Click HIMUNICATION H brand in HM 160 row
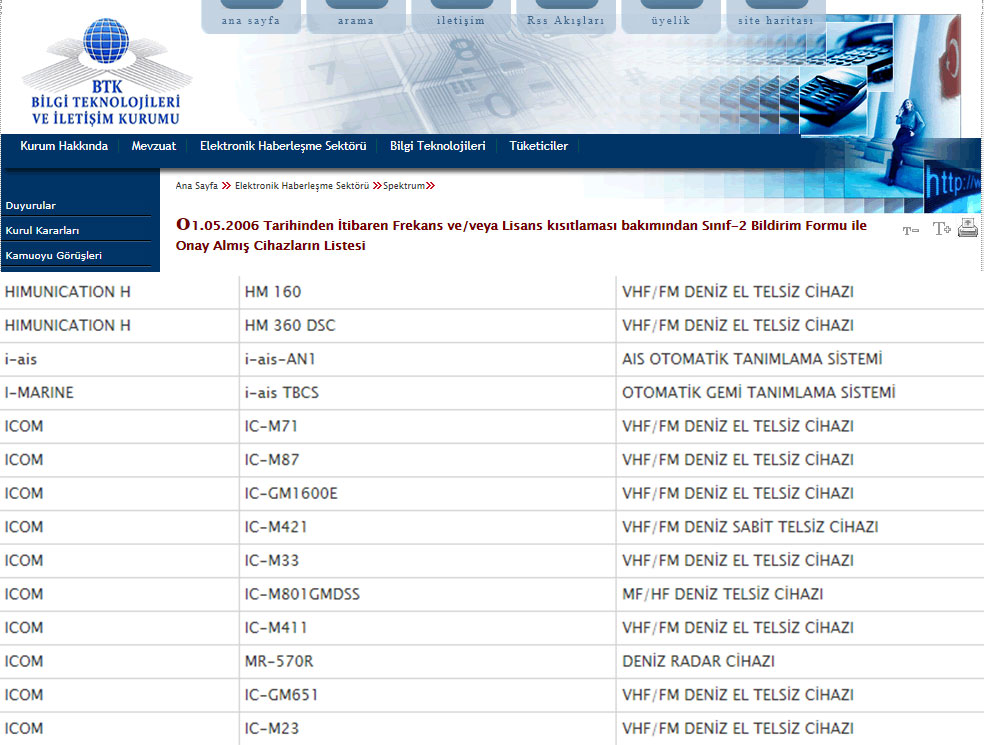The width and height of the screenshot is (984, 745). (x=119, y=292)
